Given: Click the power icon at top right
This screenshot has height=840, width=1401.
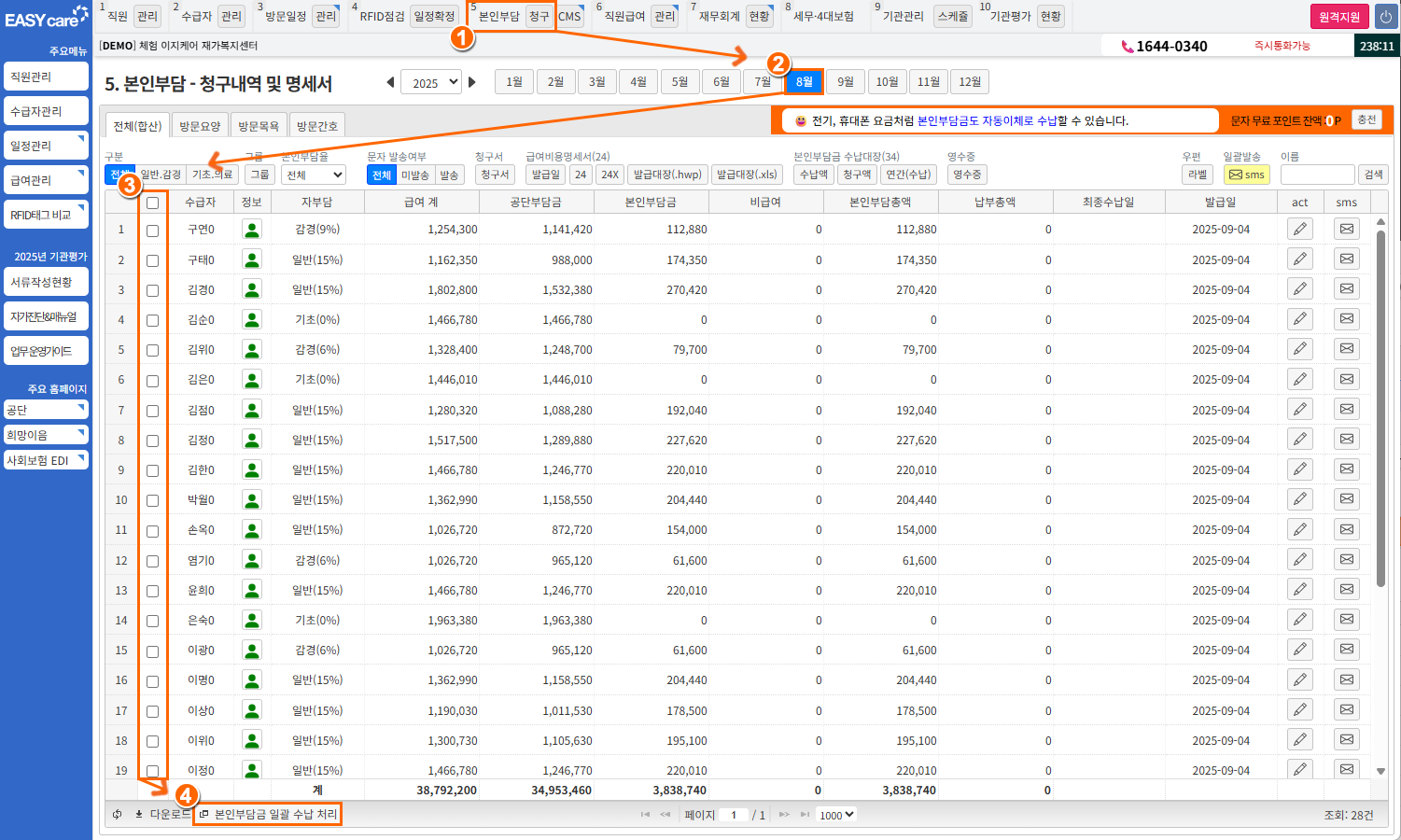Looking at the screenshot, I should 1385,17.
